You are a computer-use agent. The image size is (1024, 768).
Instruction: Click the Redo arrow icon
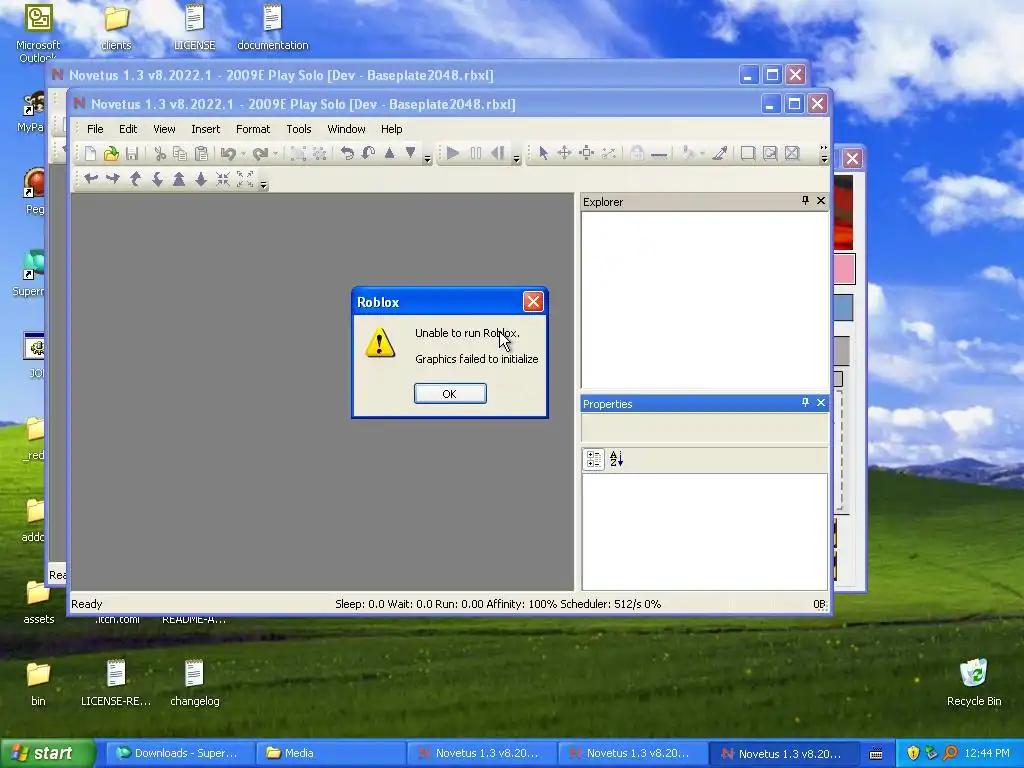(x=260, y=153)
